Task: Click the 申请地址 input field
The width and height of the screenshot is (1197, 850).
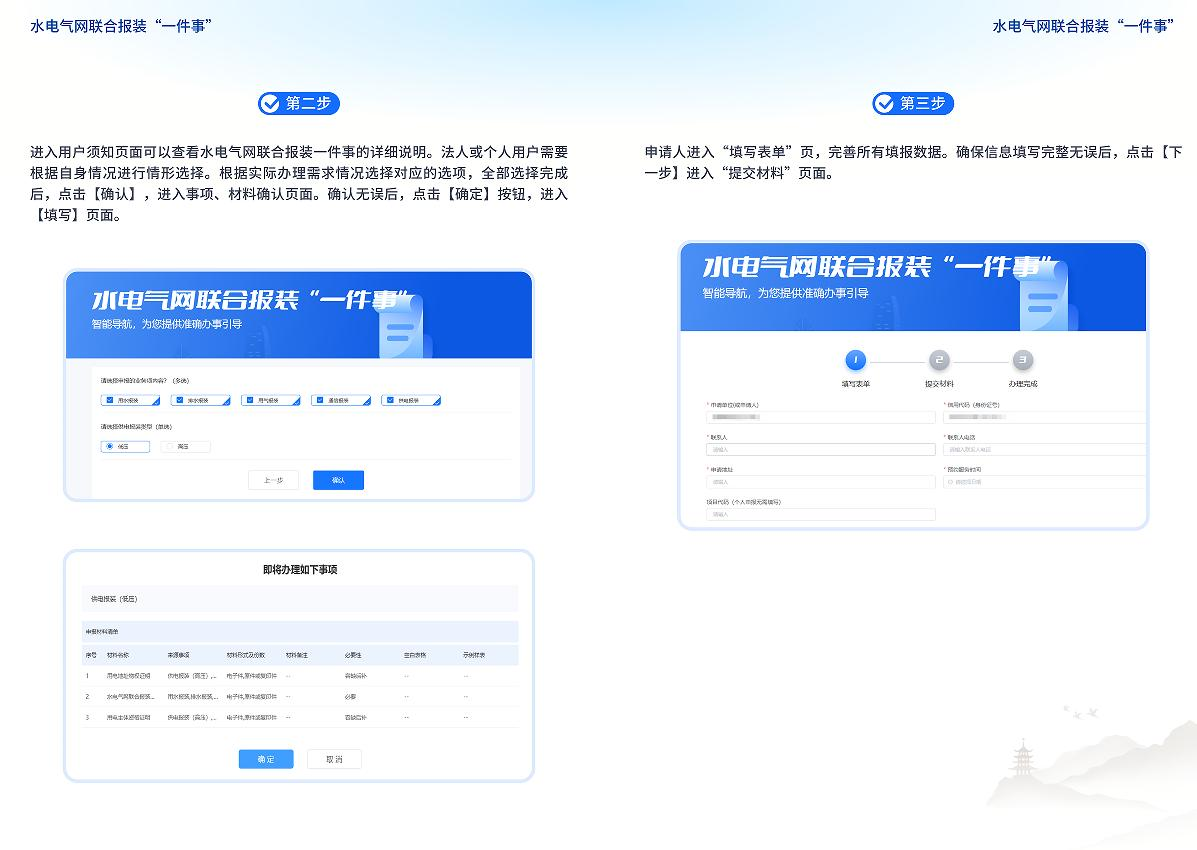Action: (x=820, y=482)
